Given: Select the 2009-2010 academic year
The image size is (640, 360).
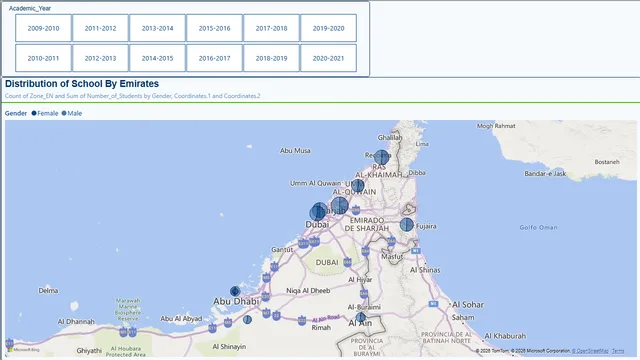Looking at the screenshot, I should [x=43, y=28].
